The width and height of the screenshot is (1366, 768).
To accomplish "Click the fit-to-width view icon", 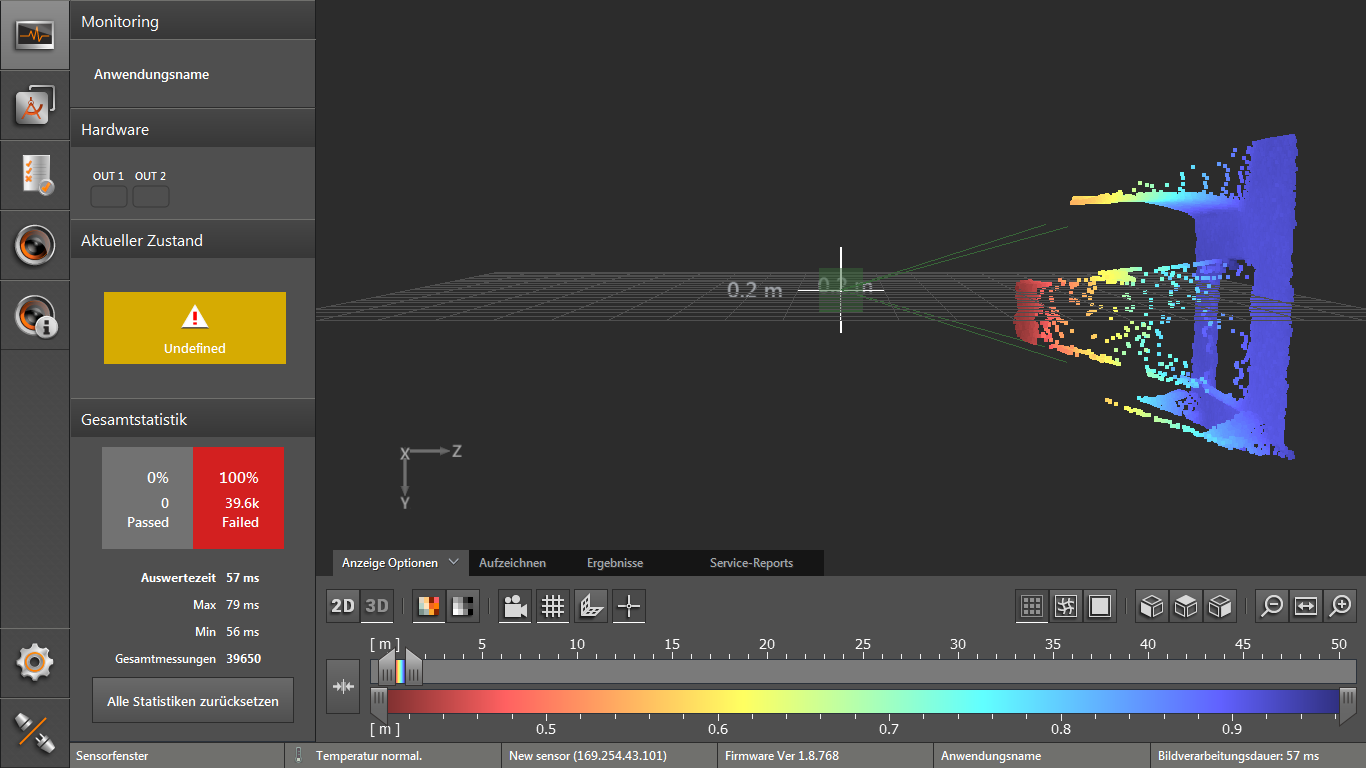I will [x=1306, y=606].
